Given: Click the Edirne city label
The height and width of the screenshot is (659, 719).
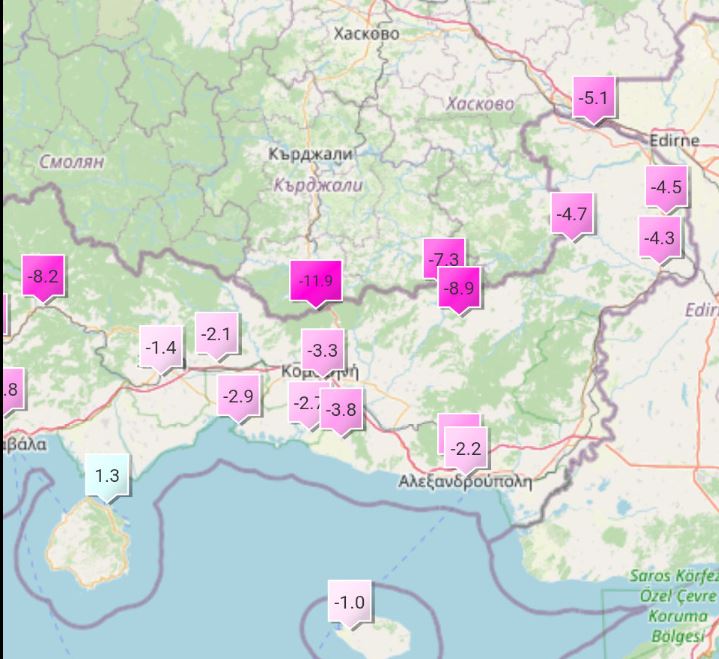Looking at the screenshot, I should (674, 140).
